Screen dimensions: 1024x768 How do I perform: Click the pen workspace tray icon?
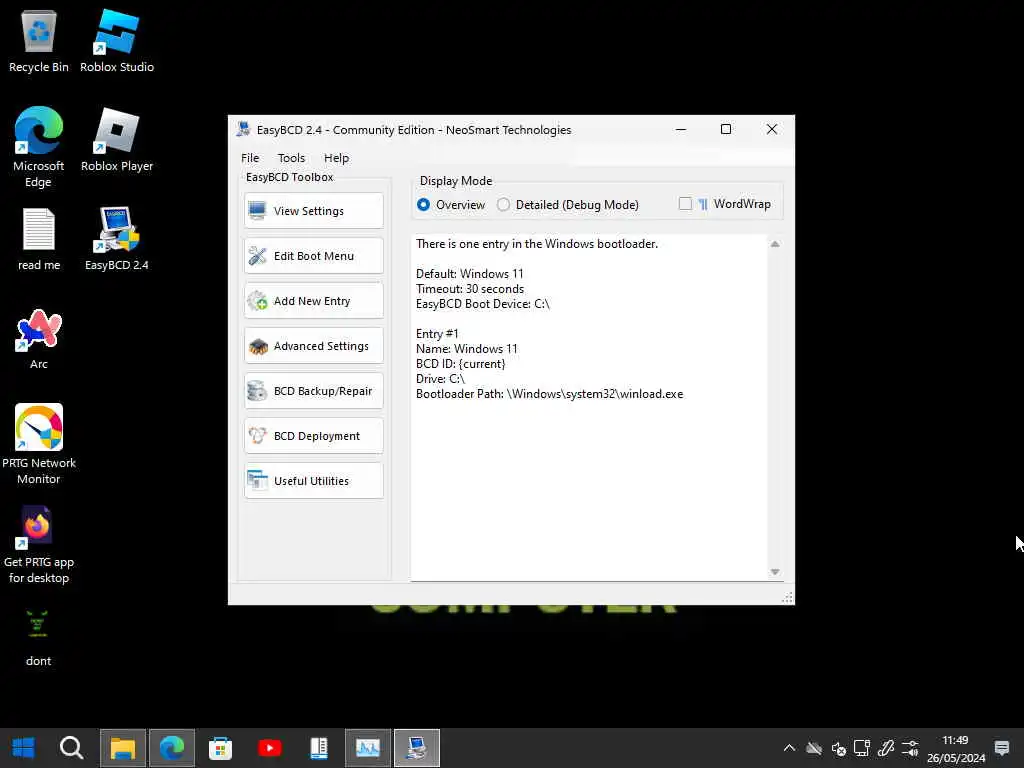886,748
